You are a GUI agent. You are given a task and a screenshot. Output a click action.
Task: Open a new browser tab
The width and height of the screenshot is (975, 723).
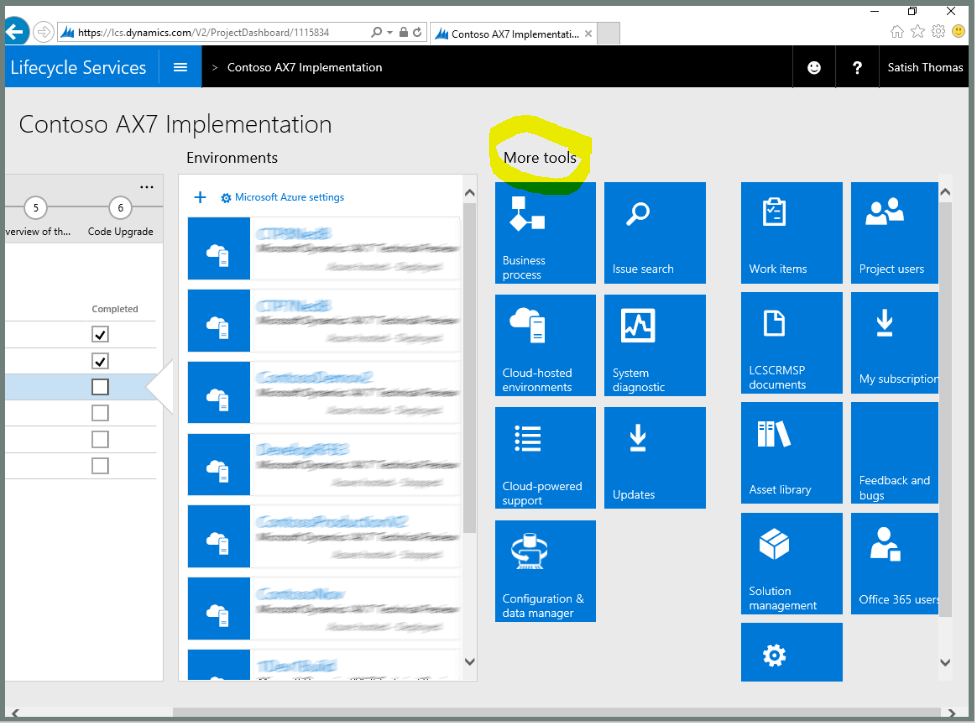coord(609,34)
